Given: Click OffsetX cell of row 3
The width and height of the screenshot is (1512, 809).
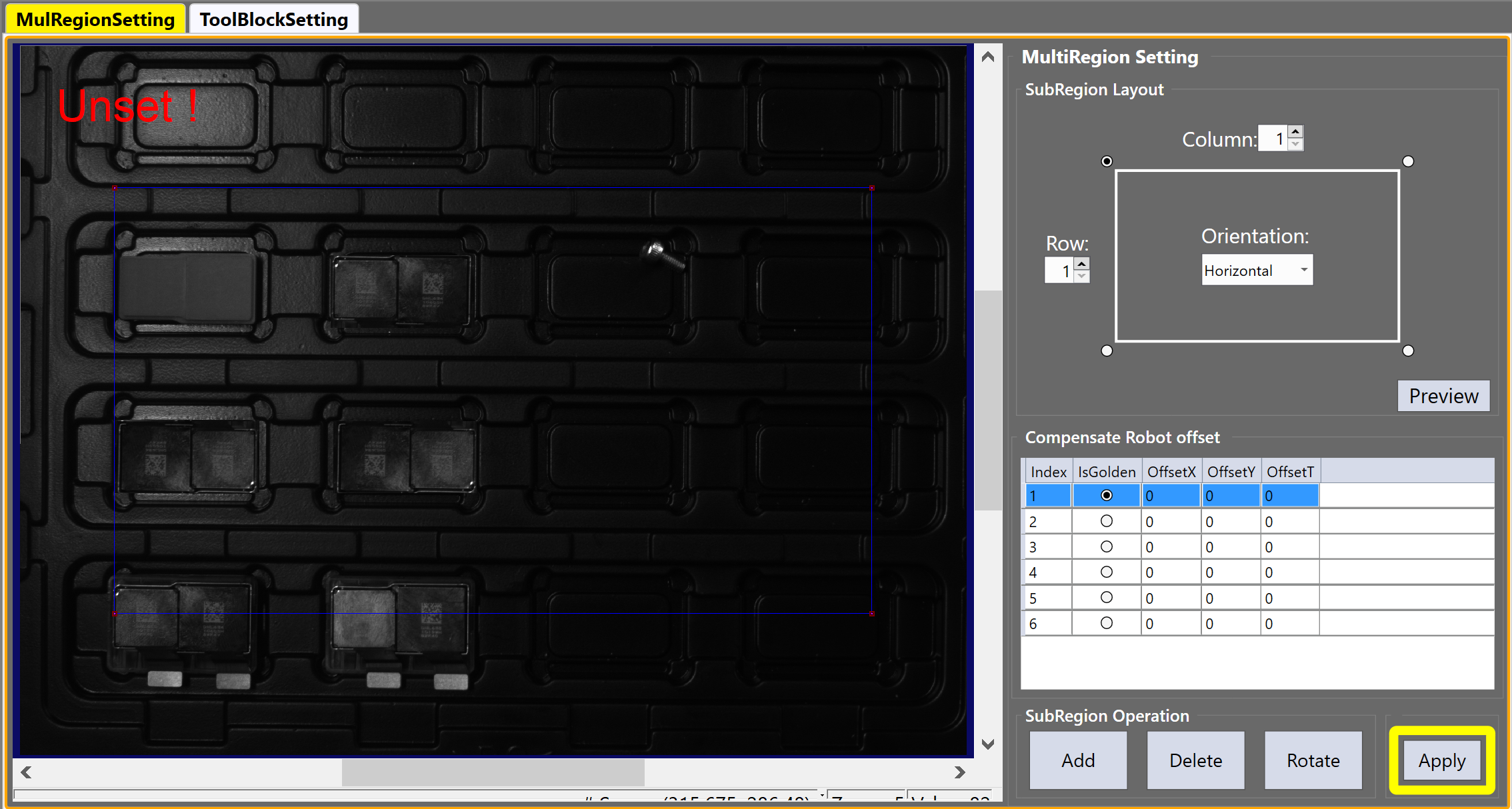Looking at the screenshot, I should pyautogui.click(x=1170, y=547).
